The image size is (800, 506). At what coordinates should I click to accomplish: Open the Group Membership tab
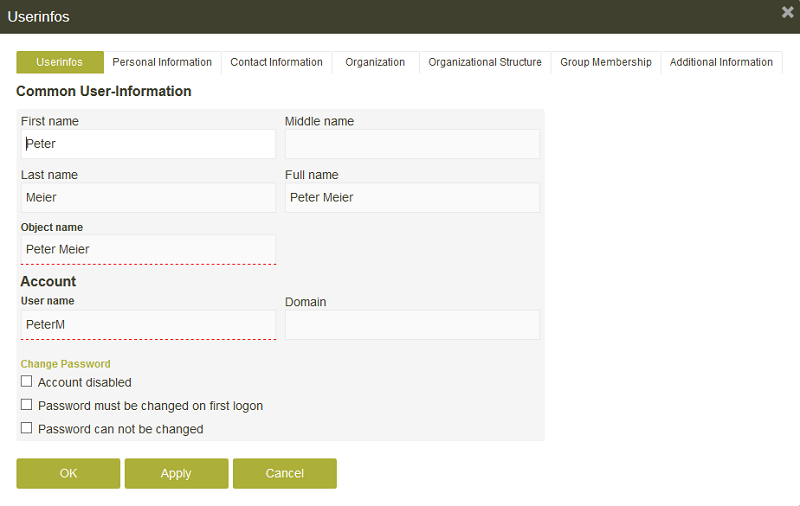pos(605,62)
